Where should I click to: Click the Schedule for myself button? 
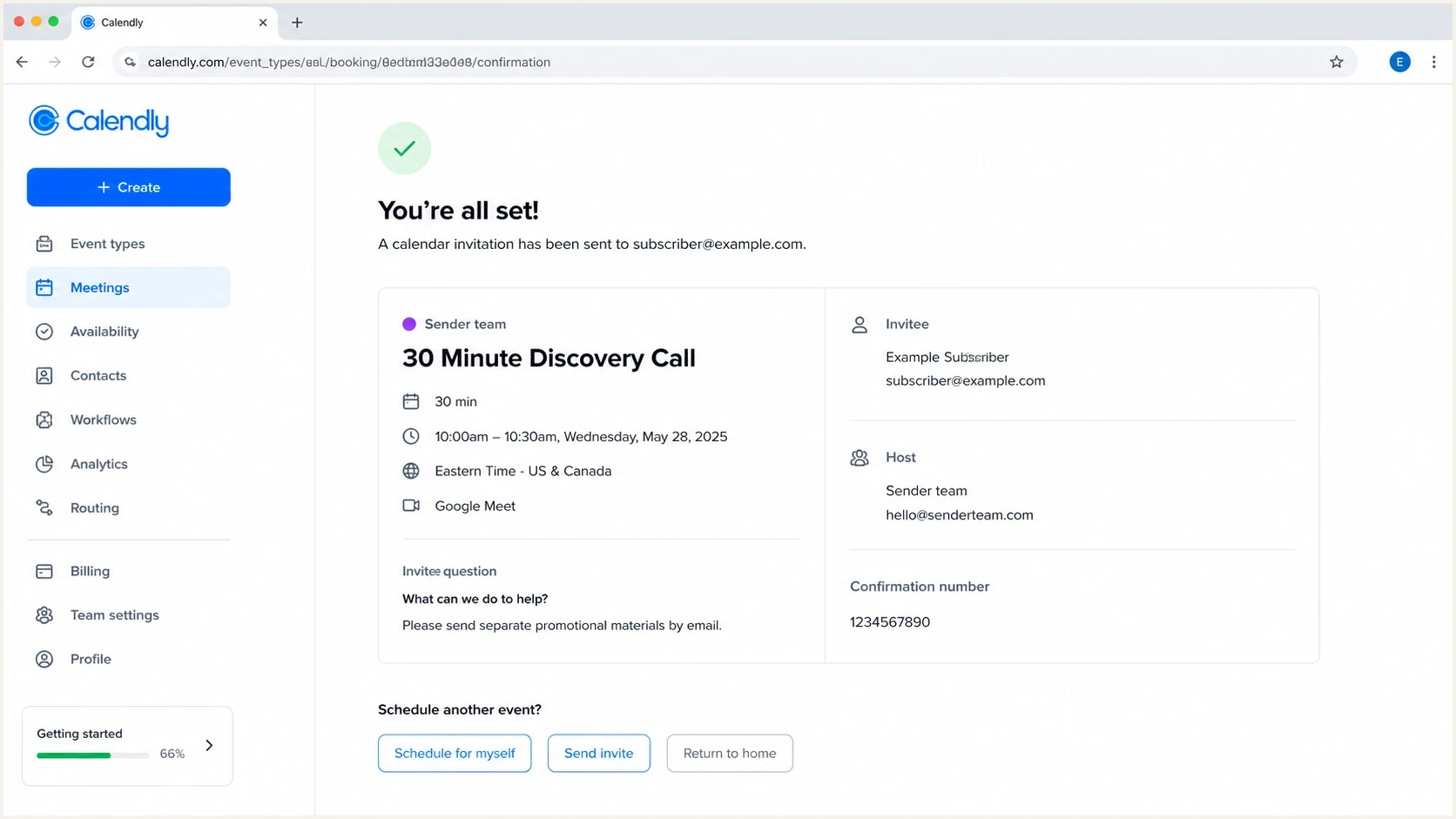click(455, 753)
